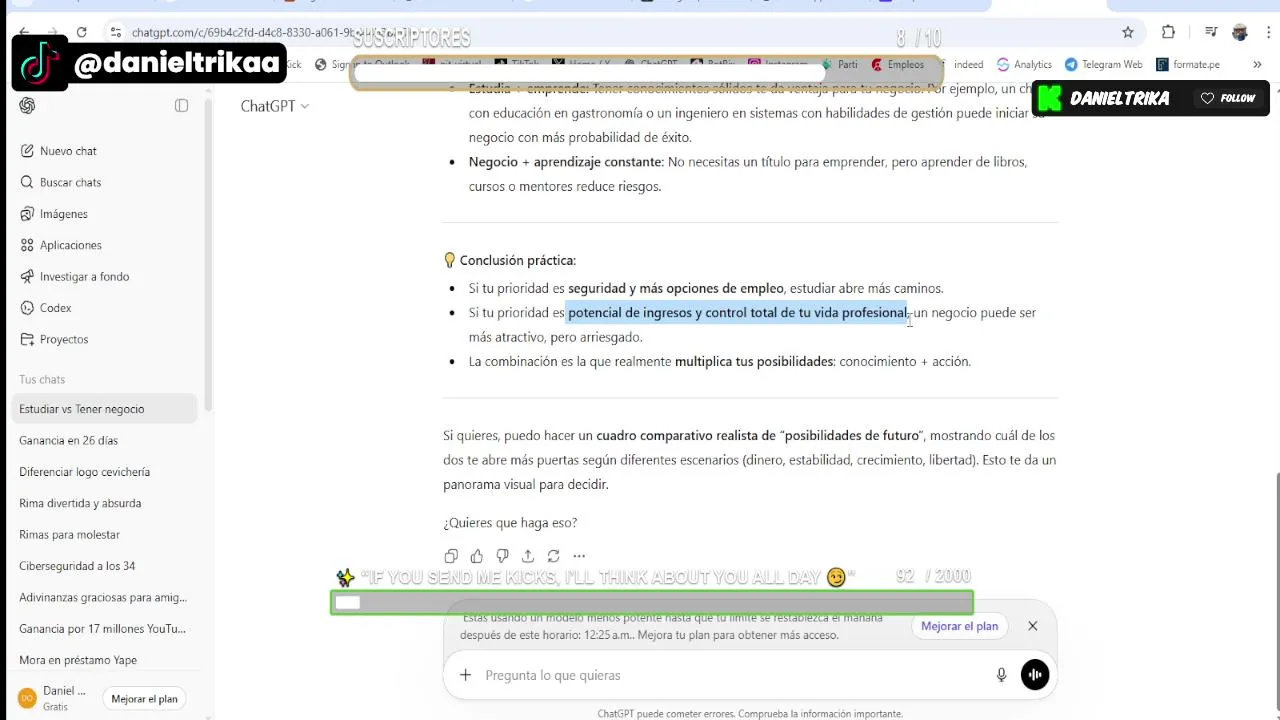The height and width of the screenshot is (720, 1280).
Task: Click the ChatGPT logo in the sidebar
Action: click(27, 106)
